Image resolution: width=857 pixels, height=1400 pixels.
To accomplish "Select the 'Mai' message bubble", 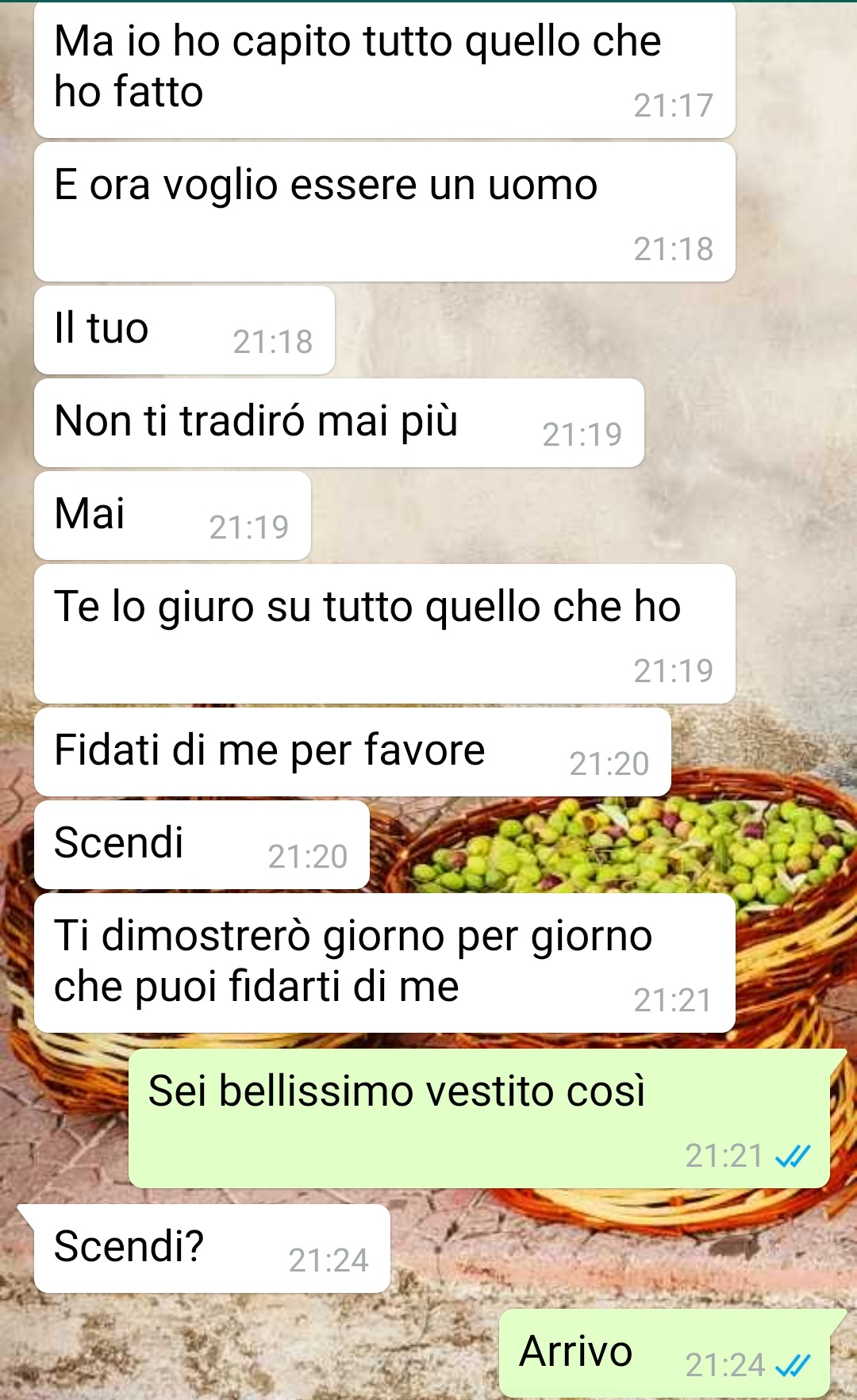I will (172, 516).
